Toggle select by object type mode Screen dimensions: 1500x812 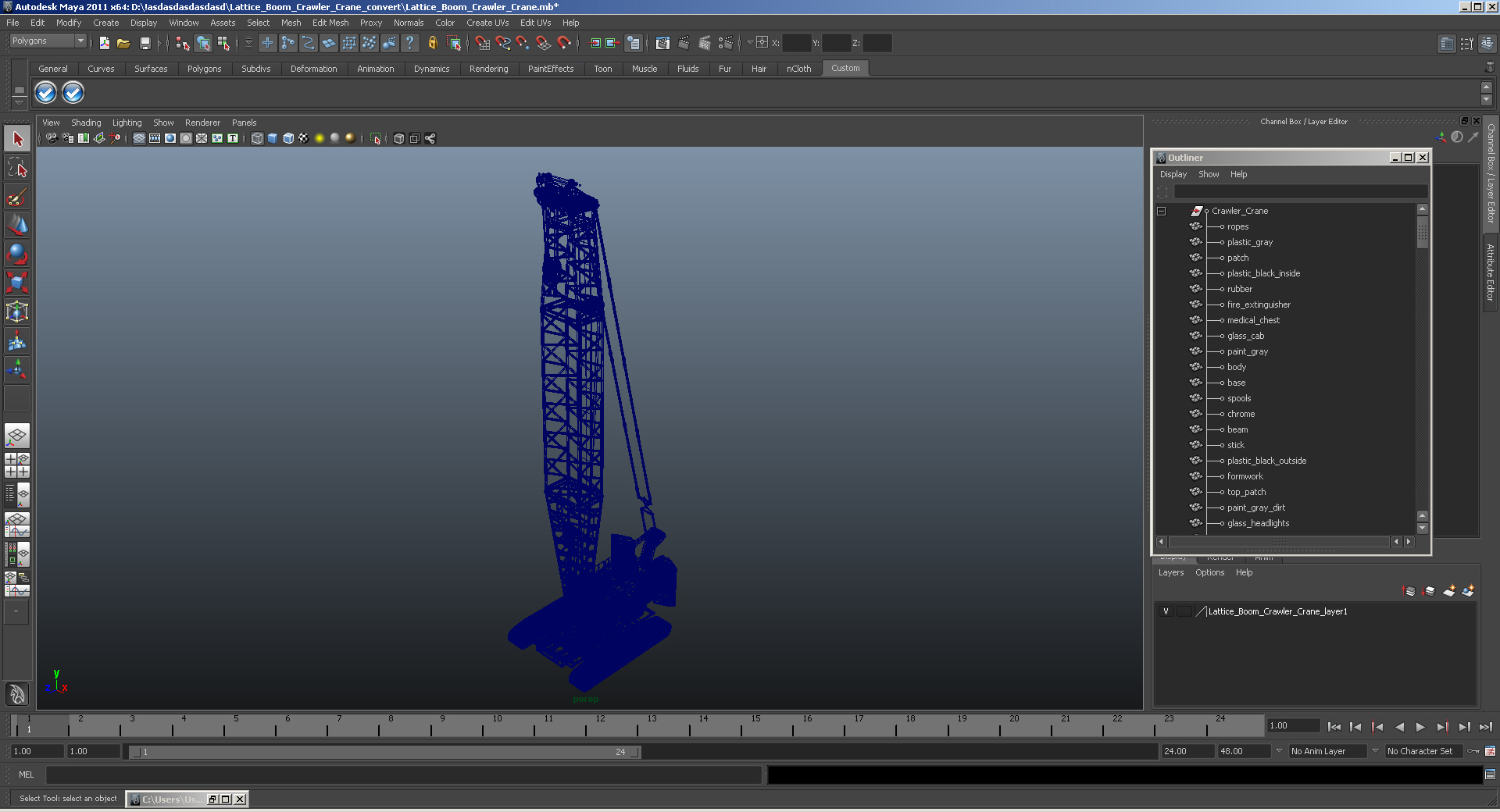click(203, 43)
